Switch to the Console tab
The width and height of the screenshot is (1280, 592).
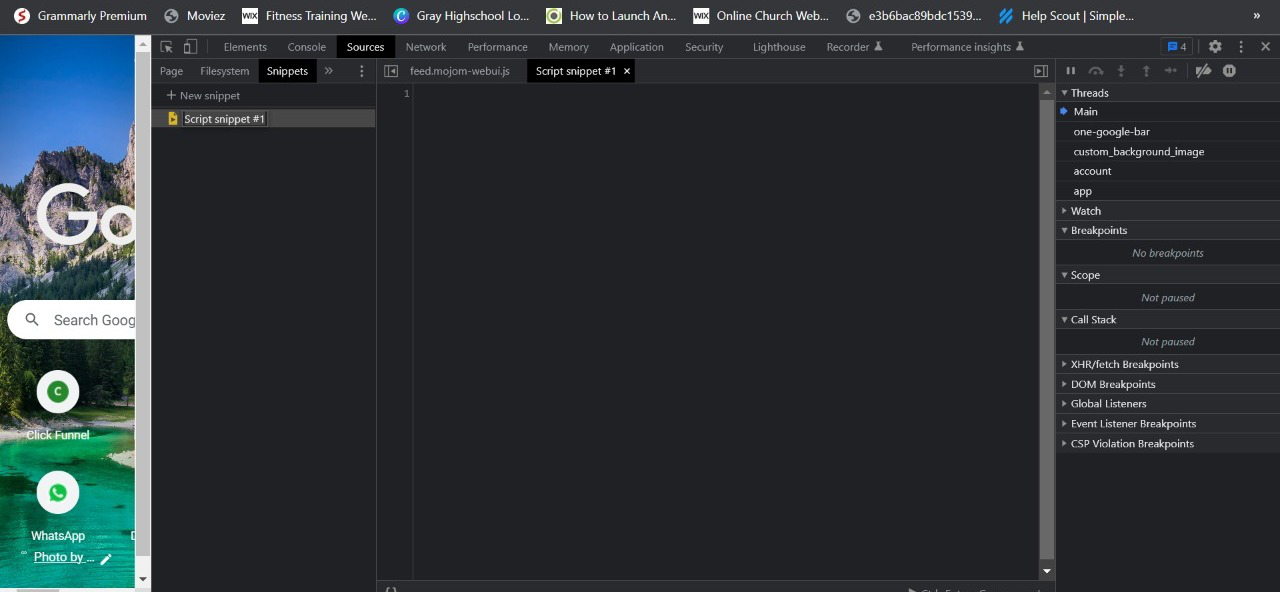pos(307,47)
